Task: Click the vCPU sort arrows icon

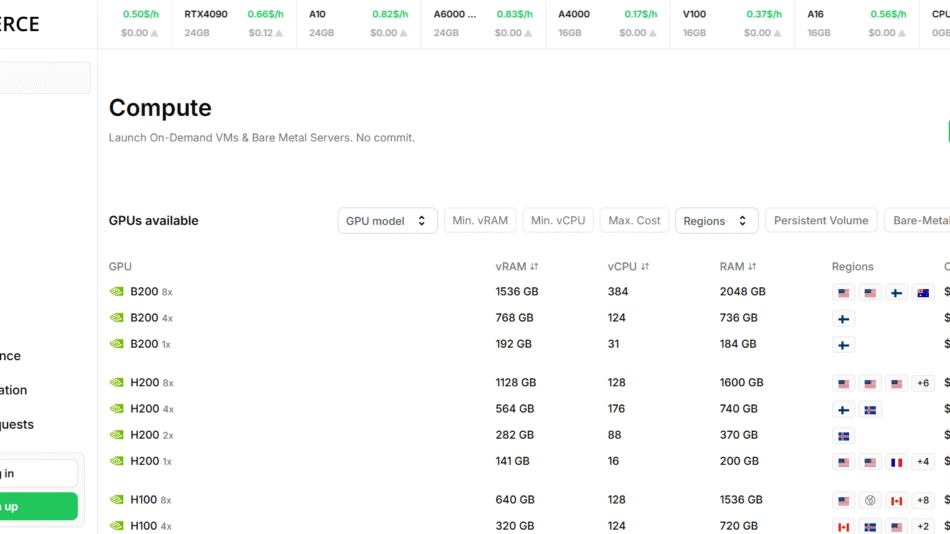Action: (645, 267)
